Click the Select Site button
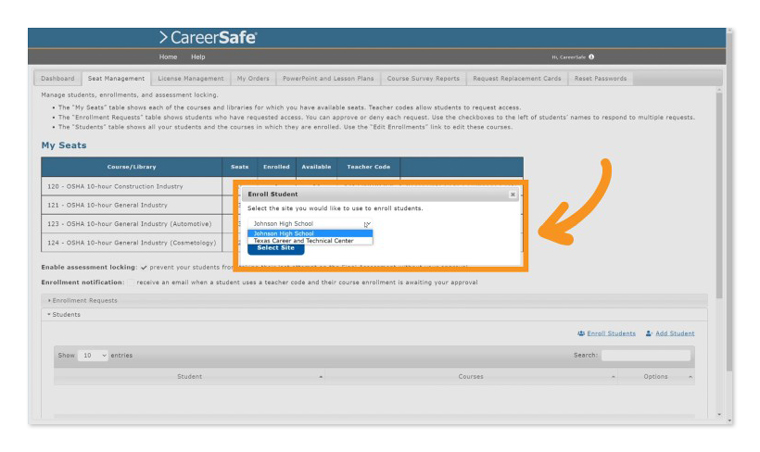The width and height of the screenshot is (760, 452). 276,248
